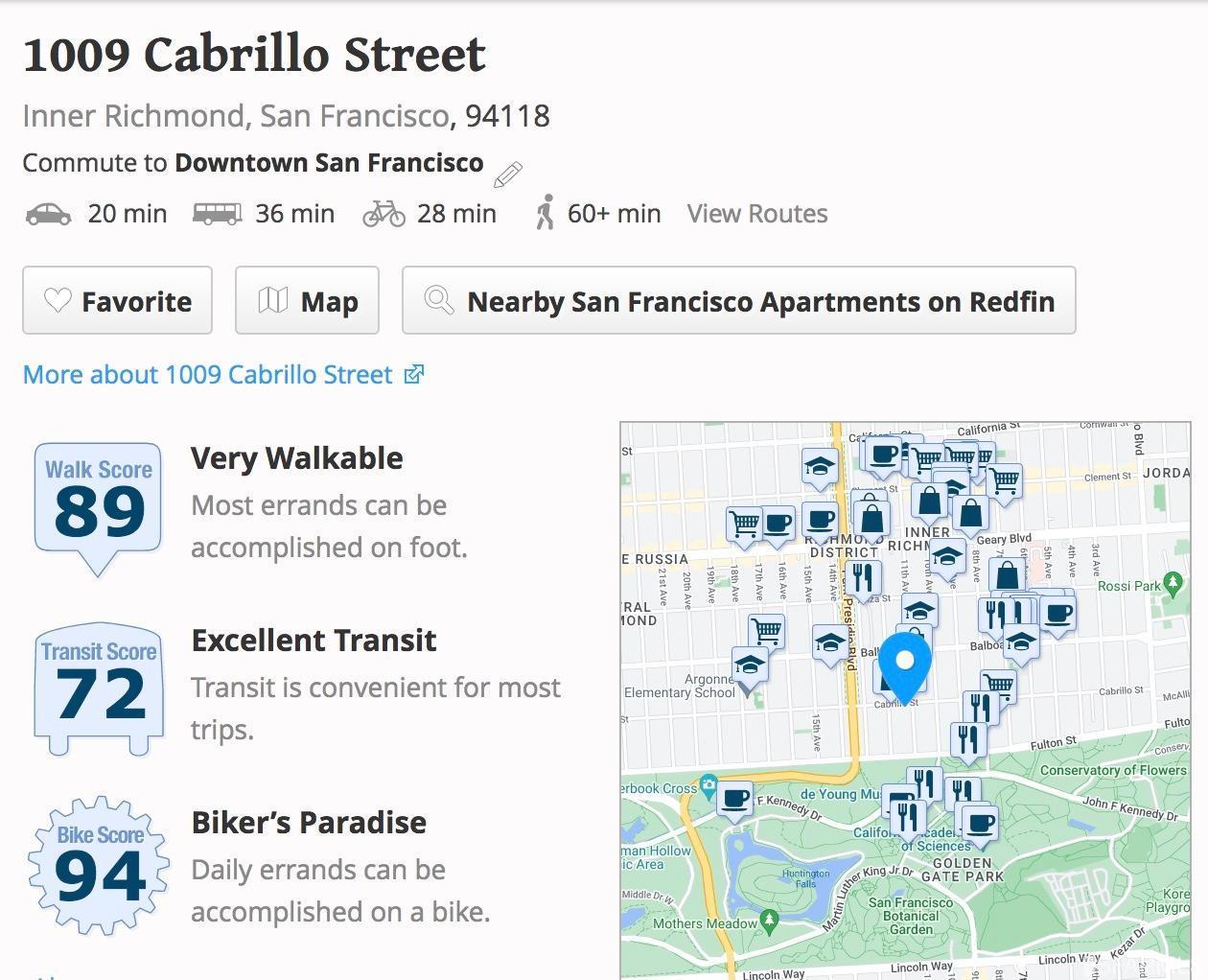The height and width of the screenshot is (980, 1208).
Task: Click the bicycle commute time icon
Action: pyautogui.click(x=383, y=214)
